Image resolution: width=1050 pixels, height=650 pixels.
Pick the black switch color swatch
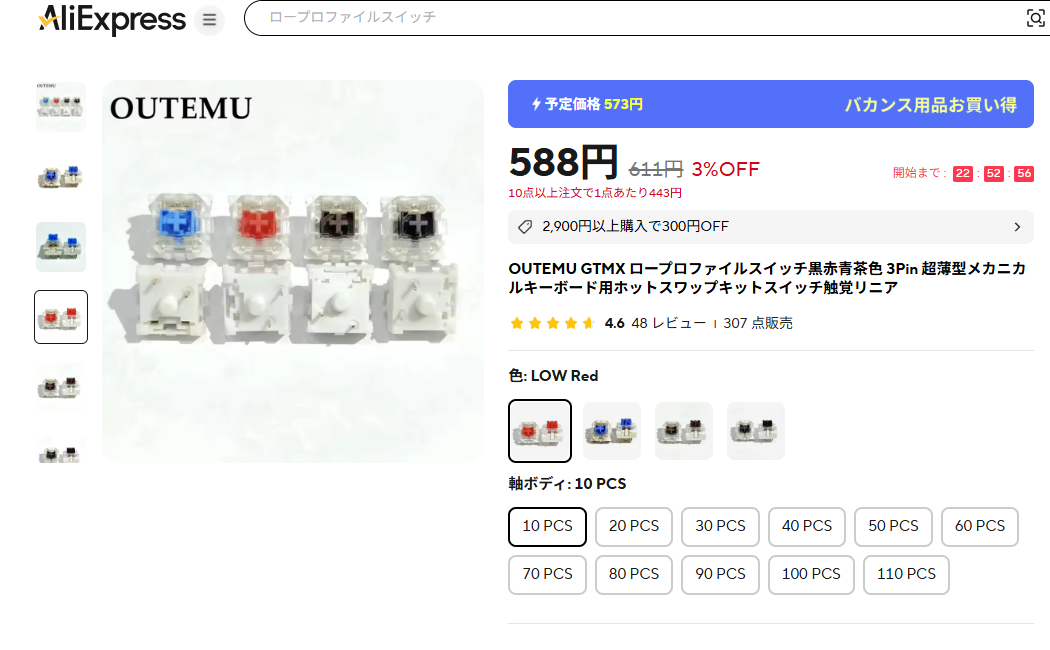[x=755, y=430]
